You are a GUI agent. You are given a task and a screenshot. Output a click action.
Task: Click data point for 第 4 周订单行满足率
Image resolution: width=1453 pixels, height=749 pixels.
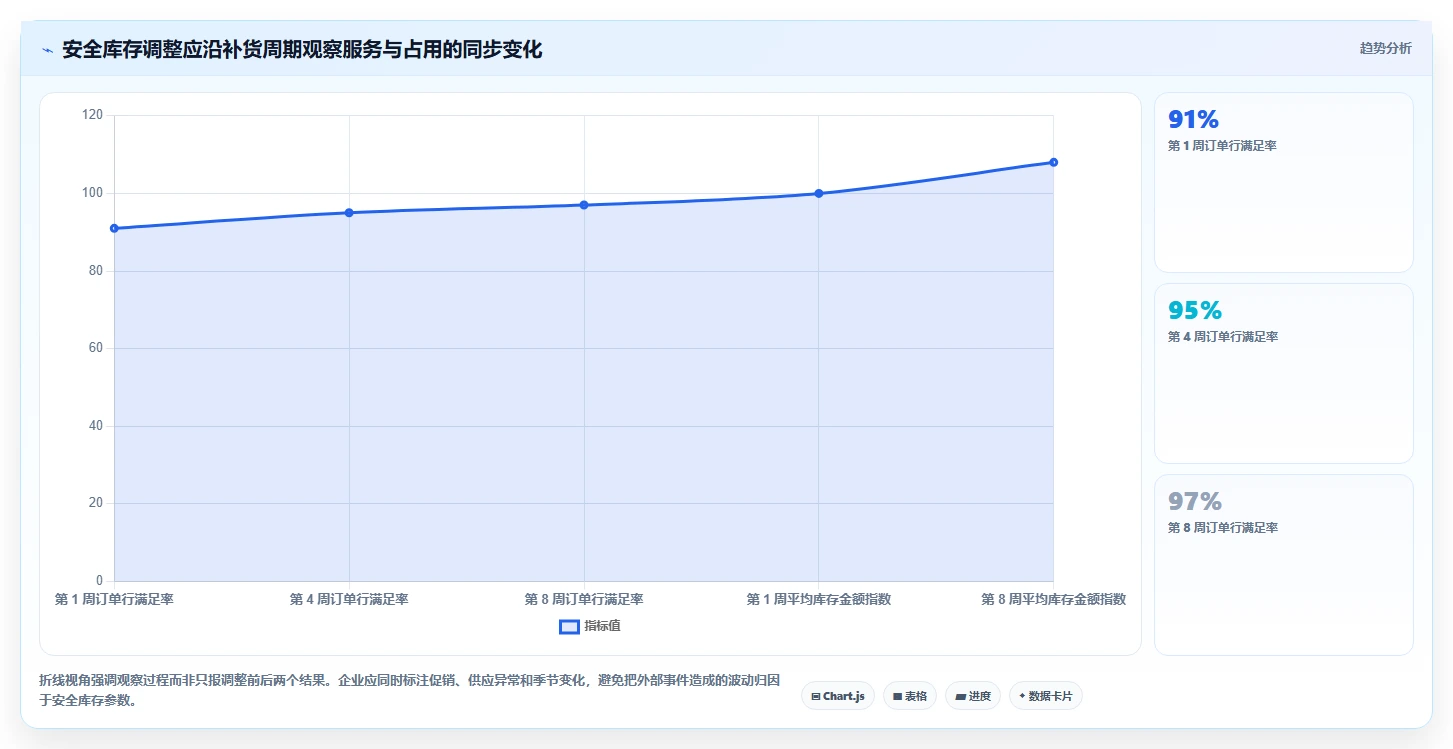coord(349,213)
